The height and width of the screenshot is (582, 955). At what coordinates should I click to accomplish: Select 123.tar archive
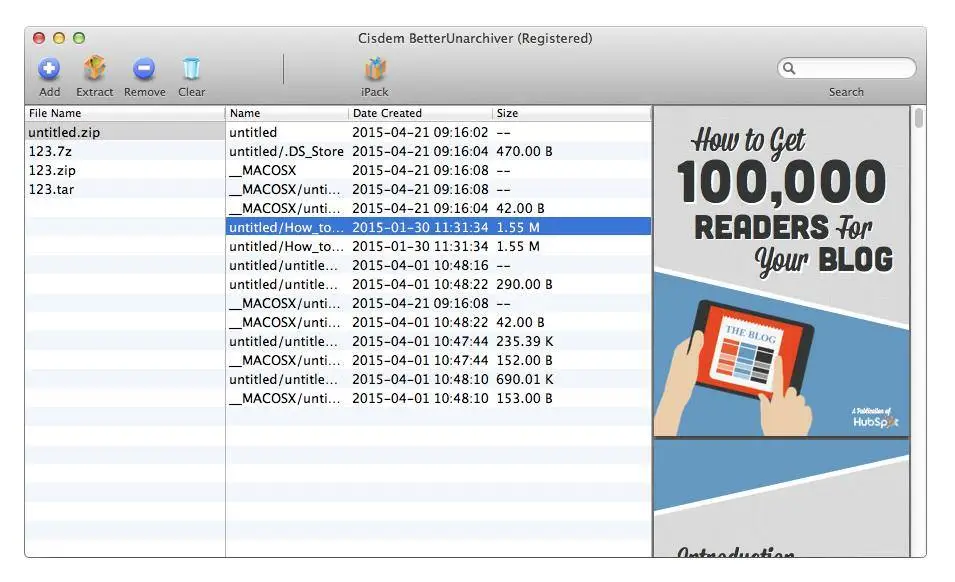[125, 189]
